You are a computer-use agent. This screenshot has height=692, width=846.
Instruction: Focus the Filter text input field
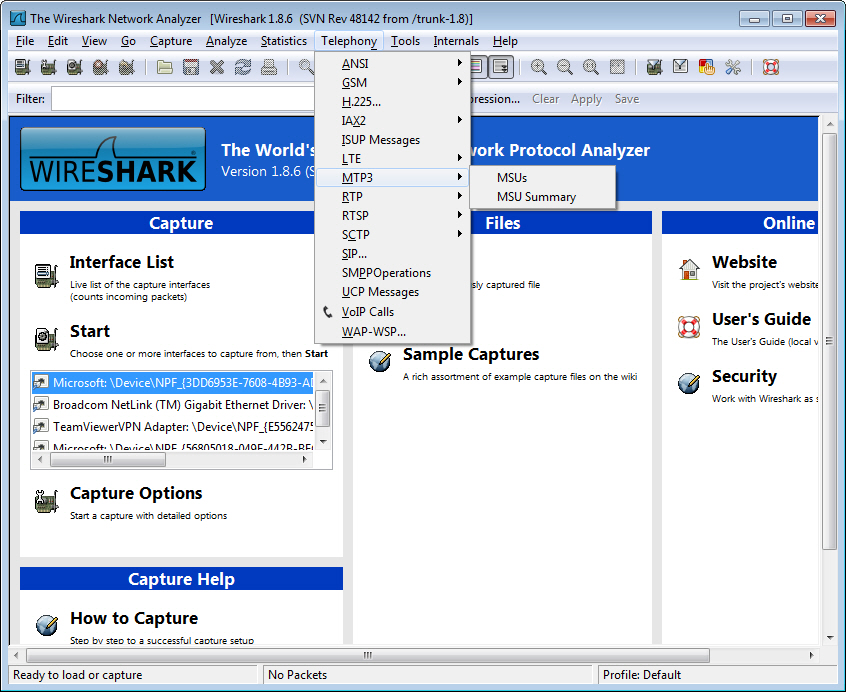pyautogui.click(x=183, y=99)
